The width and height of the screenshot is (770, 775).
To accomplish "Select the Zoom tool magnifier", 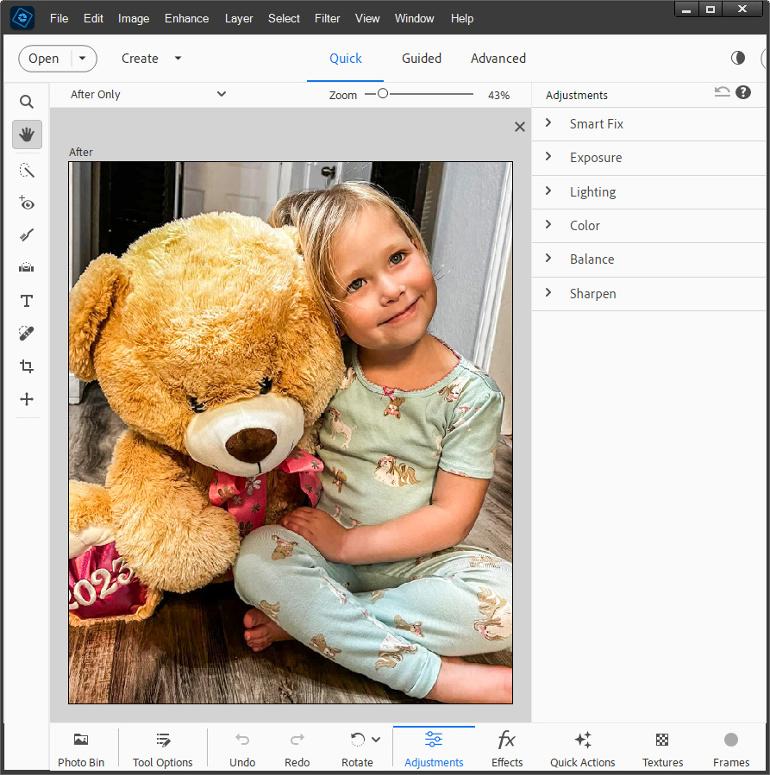I will point(27,102).
